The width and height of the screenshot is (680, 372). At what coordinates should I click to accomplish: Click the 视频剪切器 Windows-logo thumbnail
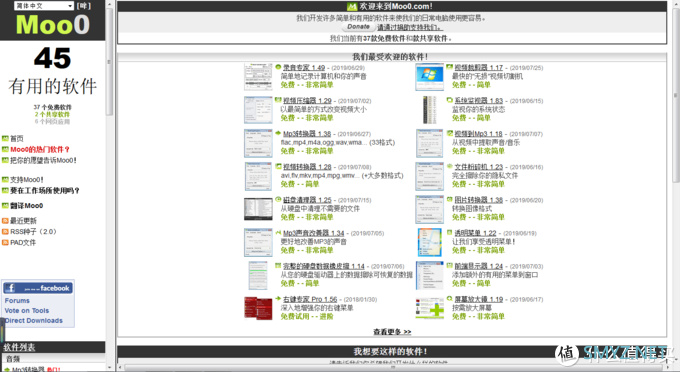click(429, 77)
